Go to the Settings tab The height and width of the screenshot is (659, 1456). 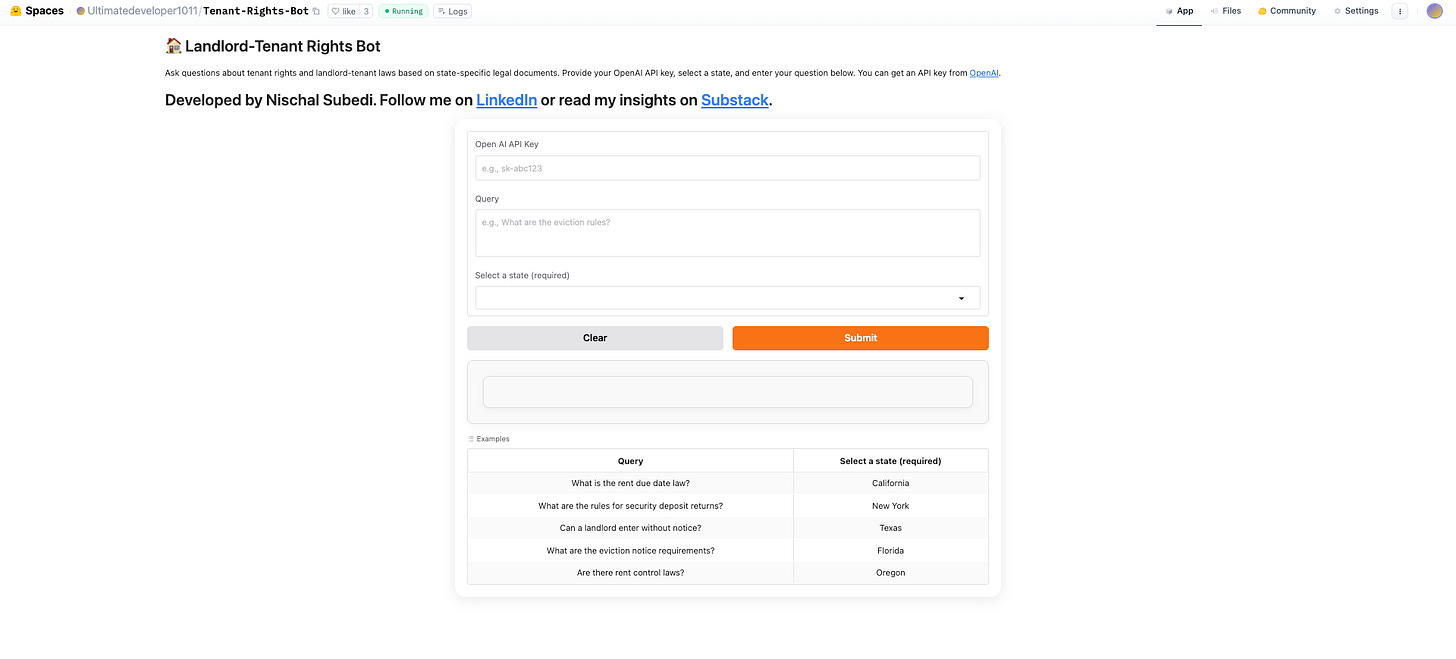pos(1356,11)
